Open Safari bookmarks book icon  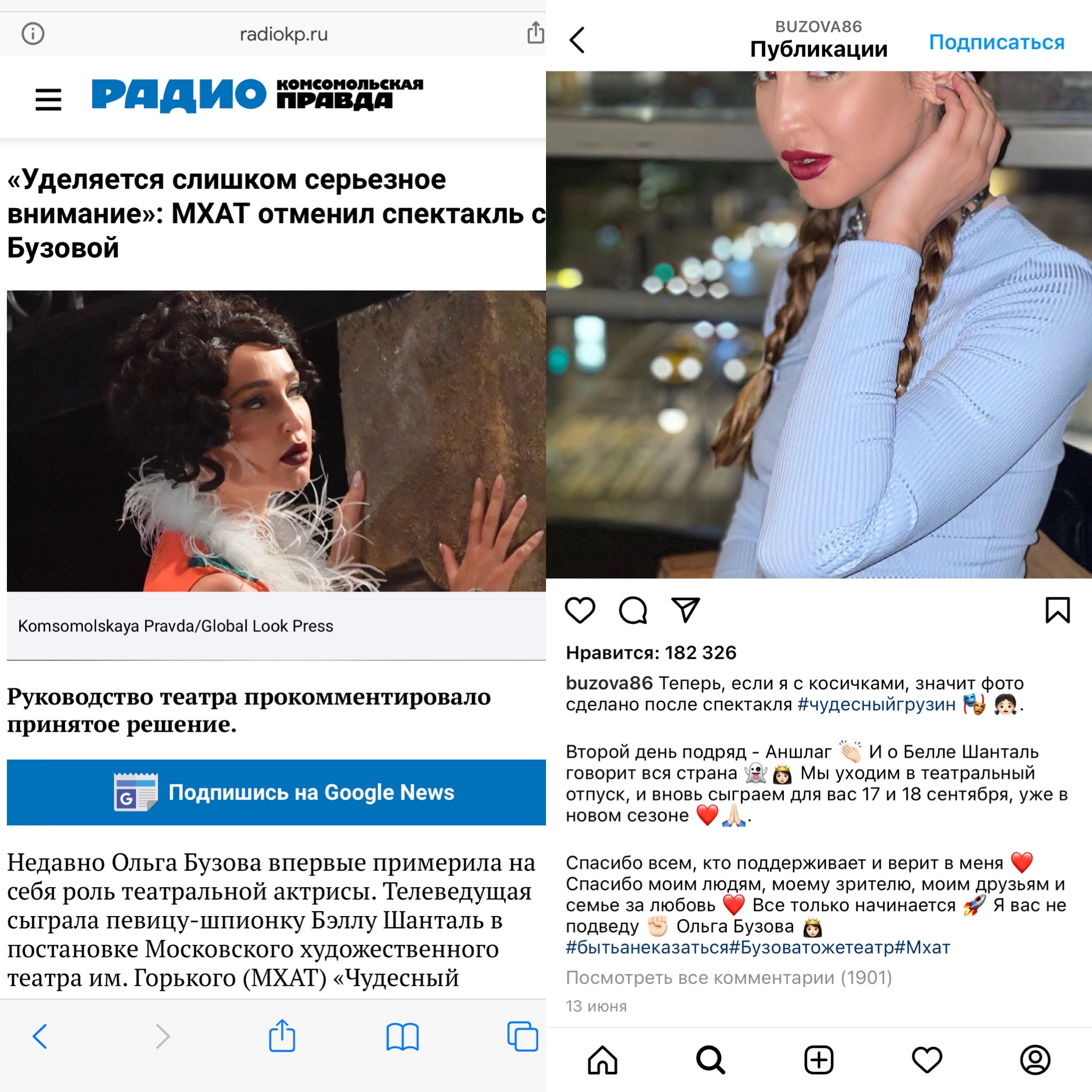pyautogui.click(x=403, y=1037)
